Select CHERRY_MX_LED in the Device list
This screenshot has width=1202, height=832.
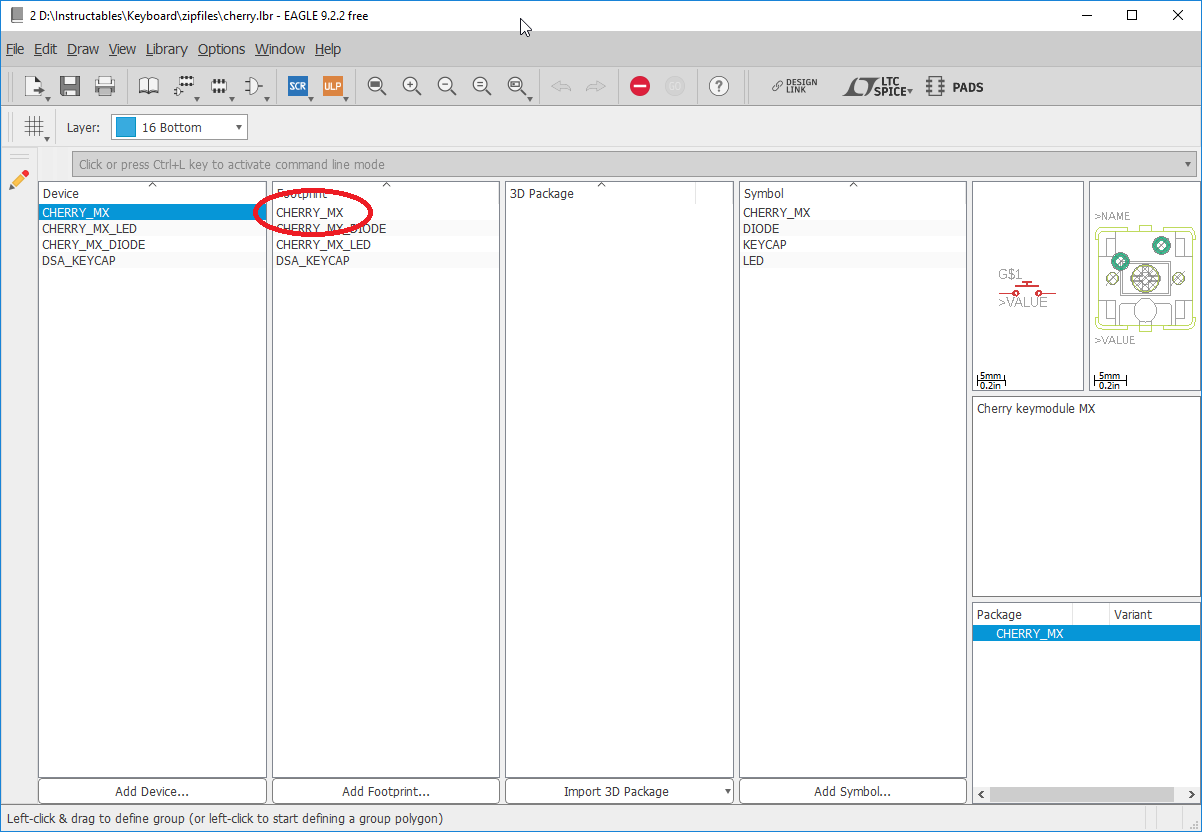click(x=152, y=229)
